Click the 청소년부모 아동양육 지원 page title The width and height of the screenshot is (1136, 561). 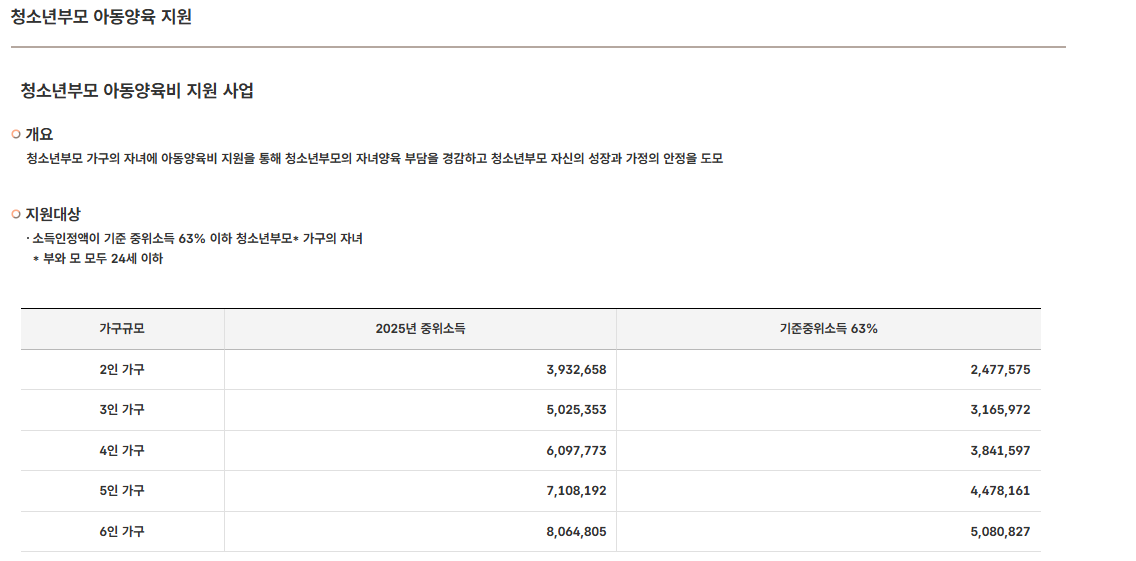click(101, 17)
